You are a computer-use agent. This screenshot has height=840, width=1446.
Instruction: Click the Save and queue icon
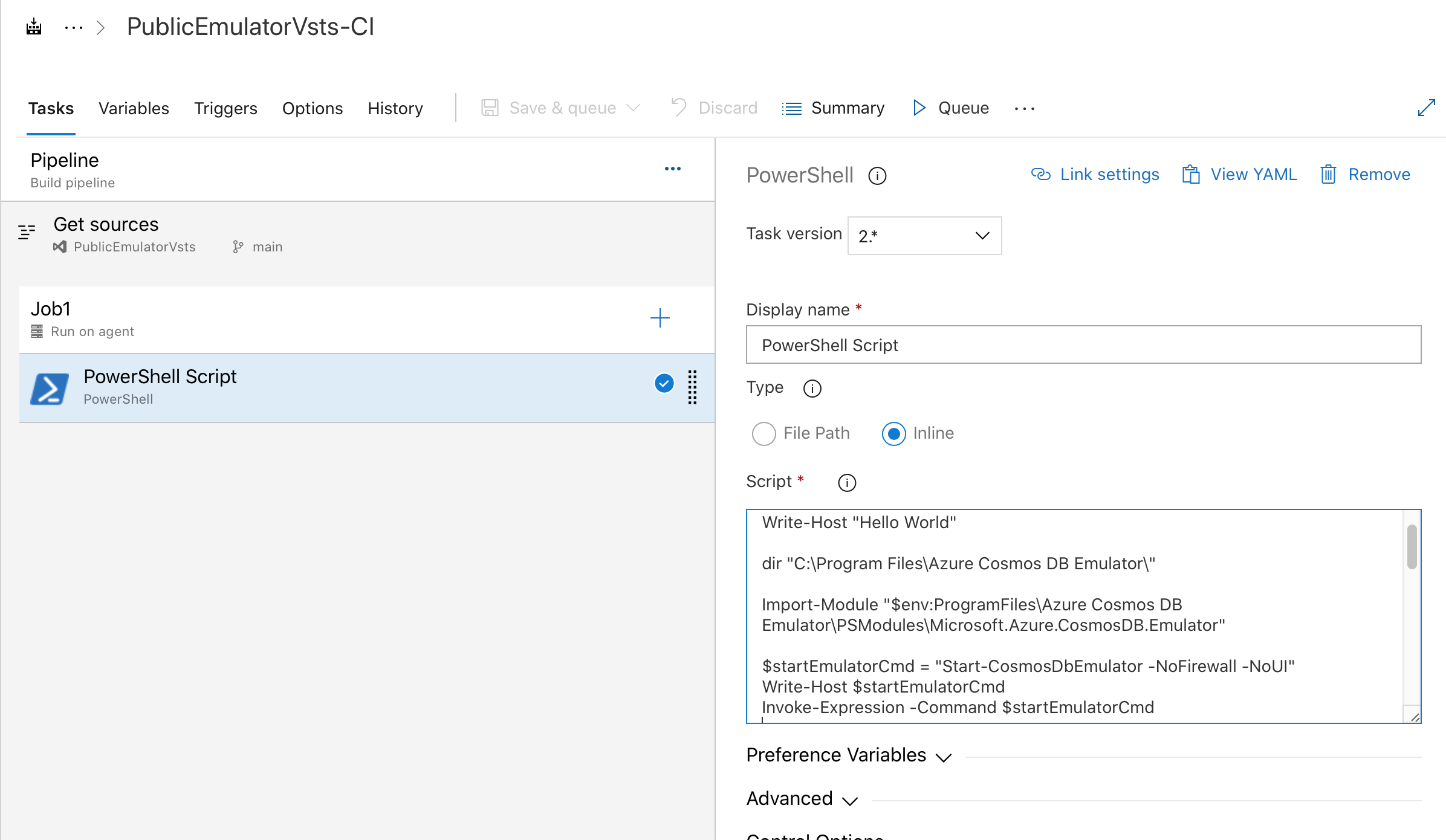[489, 108]
